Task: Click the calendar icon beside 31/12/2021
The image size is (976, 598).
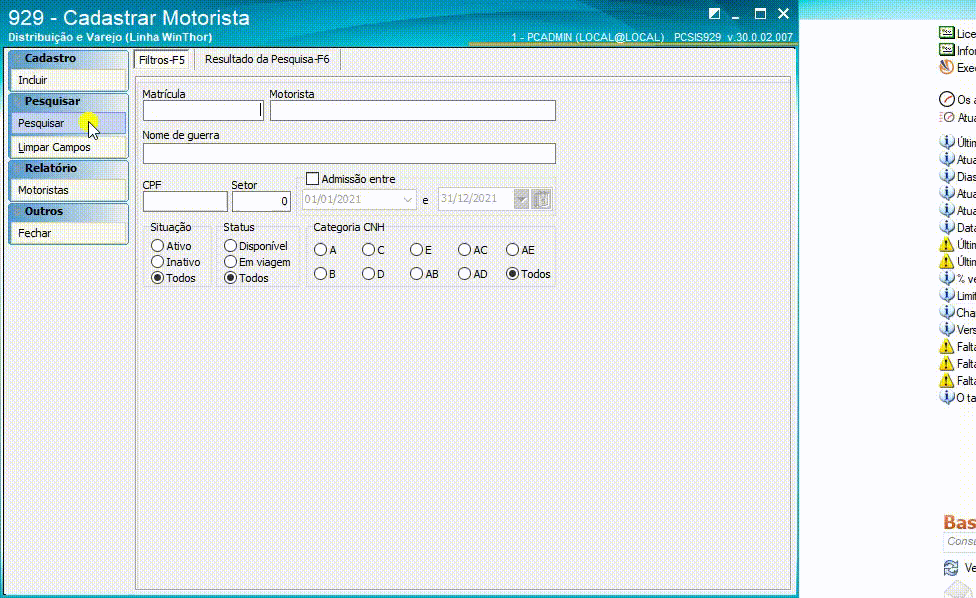Action: pyautogui.click(x=542, y=199)
